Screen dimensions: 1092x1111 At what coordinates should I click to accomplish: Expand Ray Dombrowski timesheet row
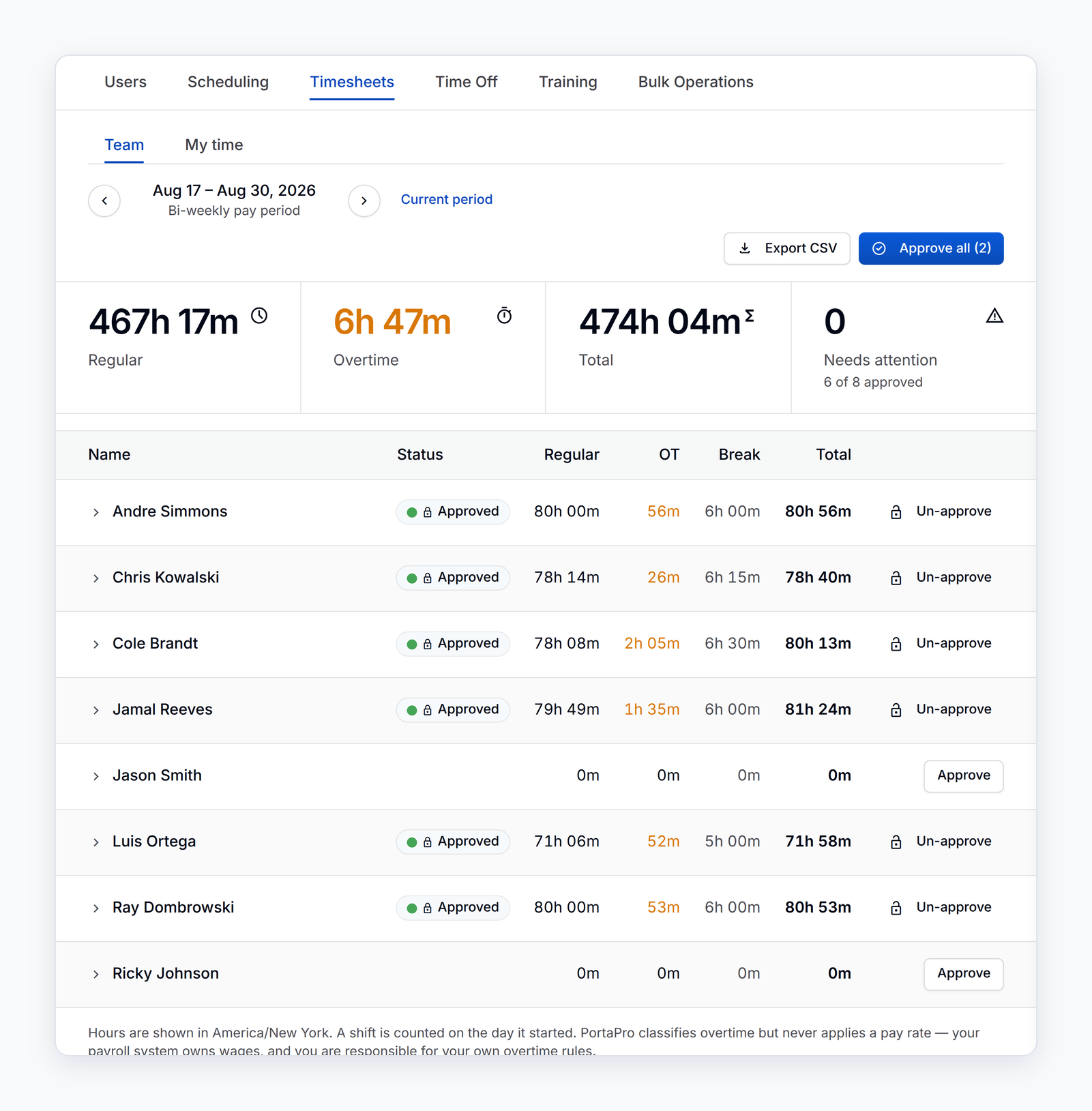(96, 908)
